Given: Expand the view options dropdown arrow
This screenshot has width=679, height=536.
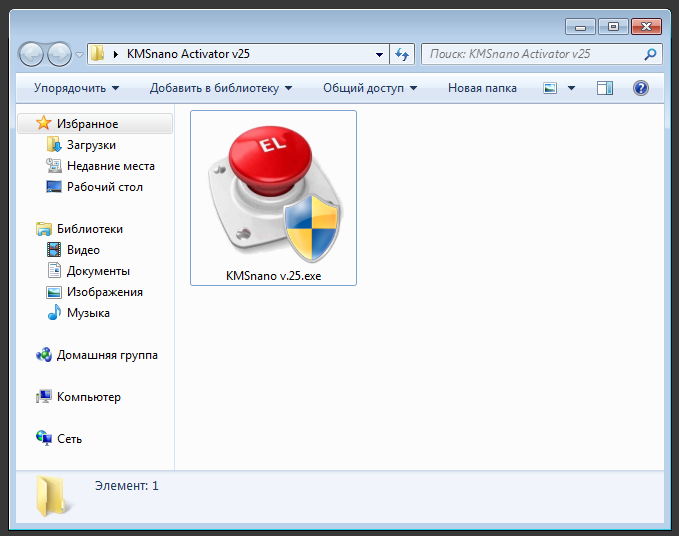Looking at the screenshot, I should (571, 88).
